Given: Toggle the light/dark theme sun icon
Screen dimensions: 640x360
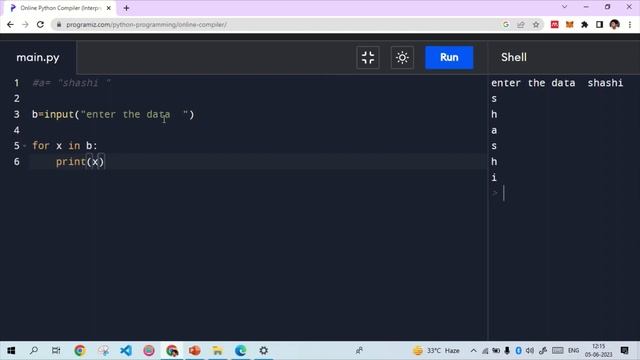Looking at the screenshot, I should [402, 58].
